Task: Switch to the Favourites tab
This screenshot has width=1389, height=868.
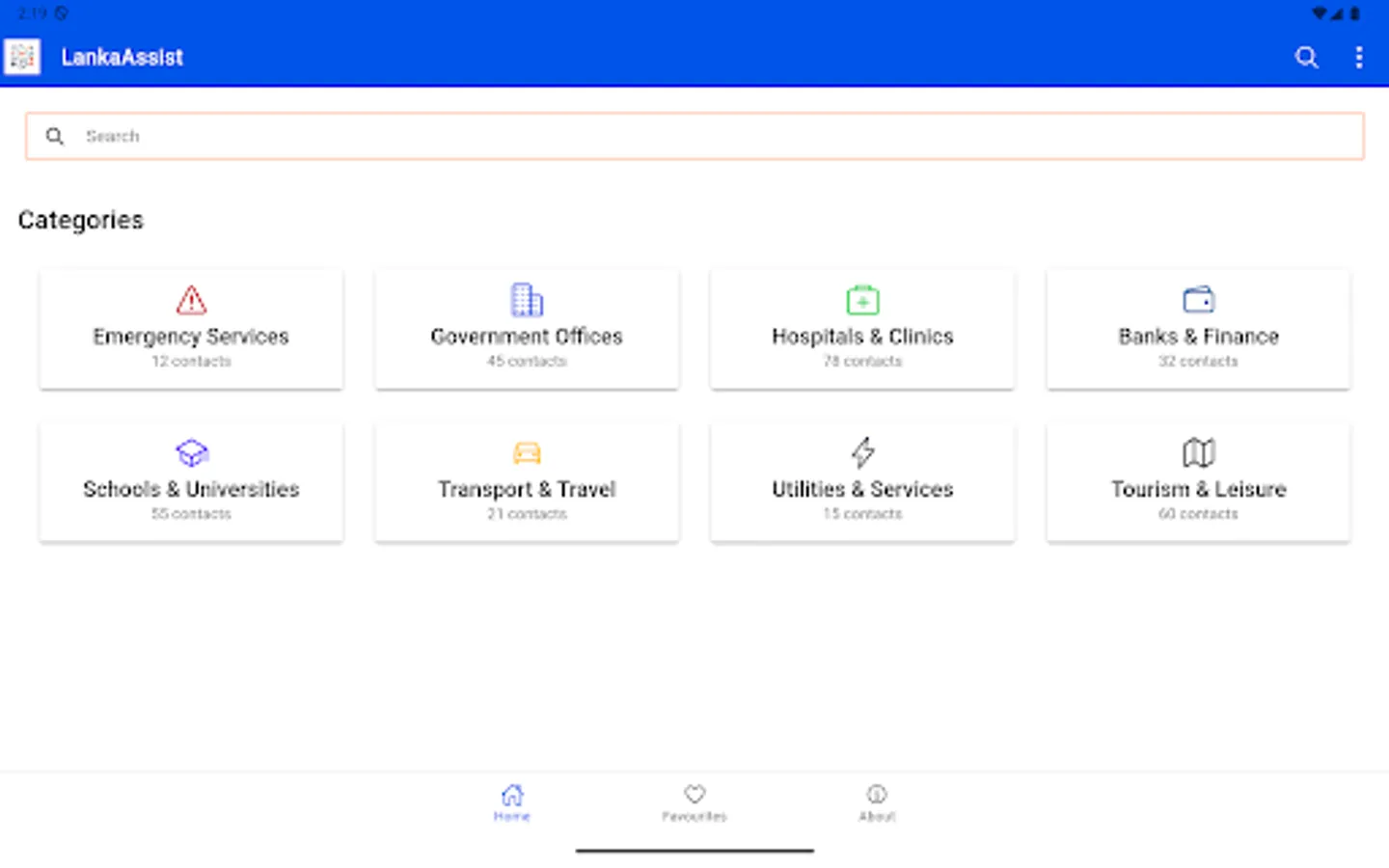Action: pos(694,802)
